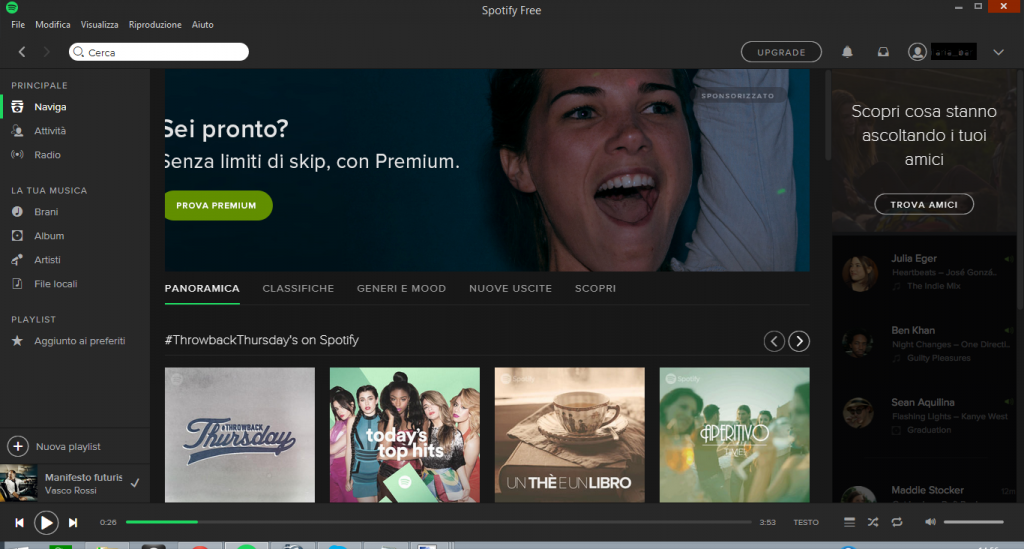Click the Nuova playlist plus icon
Viewport: 1024px width, 549px height.
18,447
